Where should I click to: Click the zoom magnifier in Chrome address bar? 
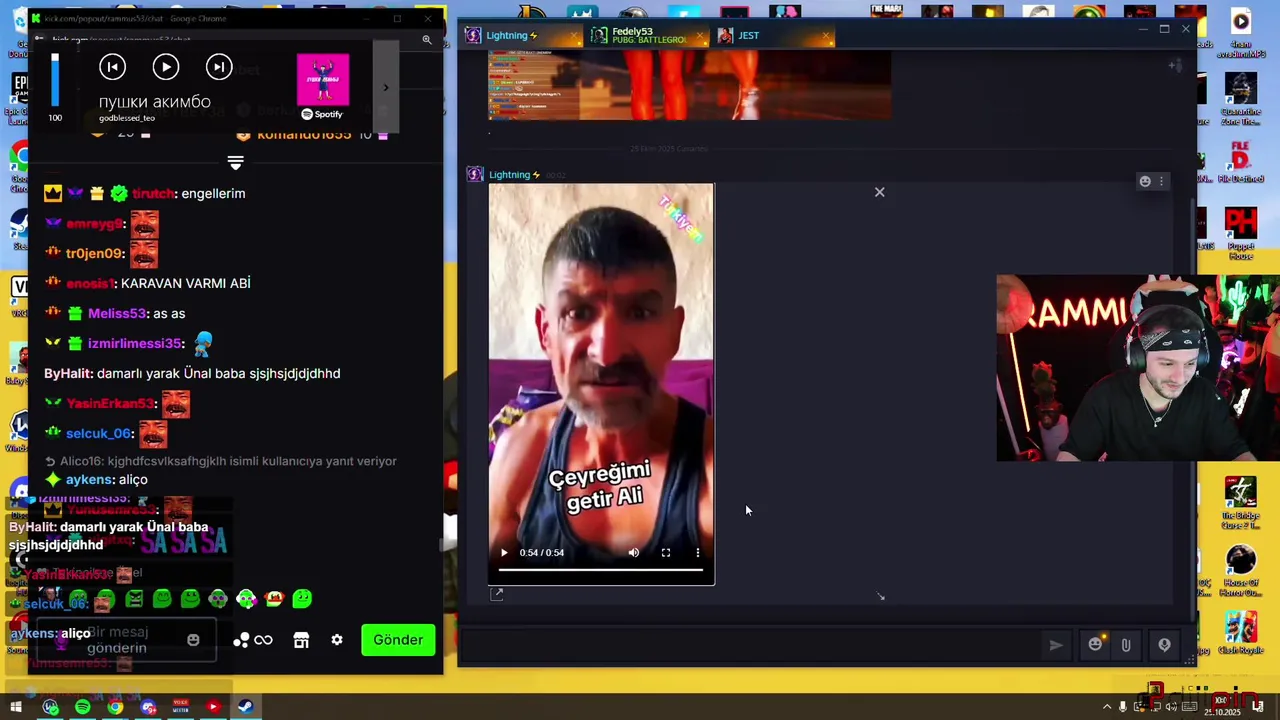427,40
